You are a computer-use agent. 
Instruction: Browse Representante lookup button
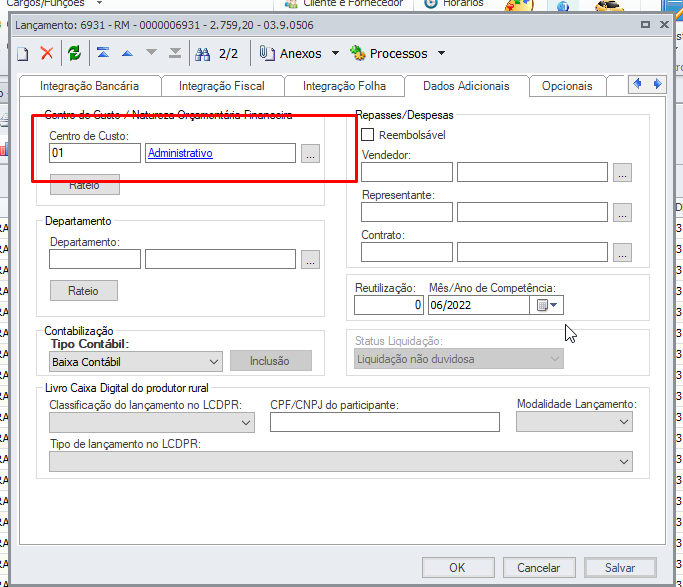pyautogui.click(x=622, y=213)
